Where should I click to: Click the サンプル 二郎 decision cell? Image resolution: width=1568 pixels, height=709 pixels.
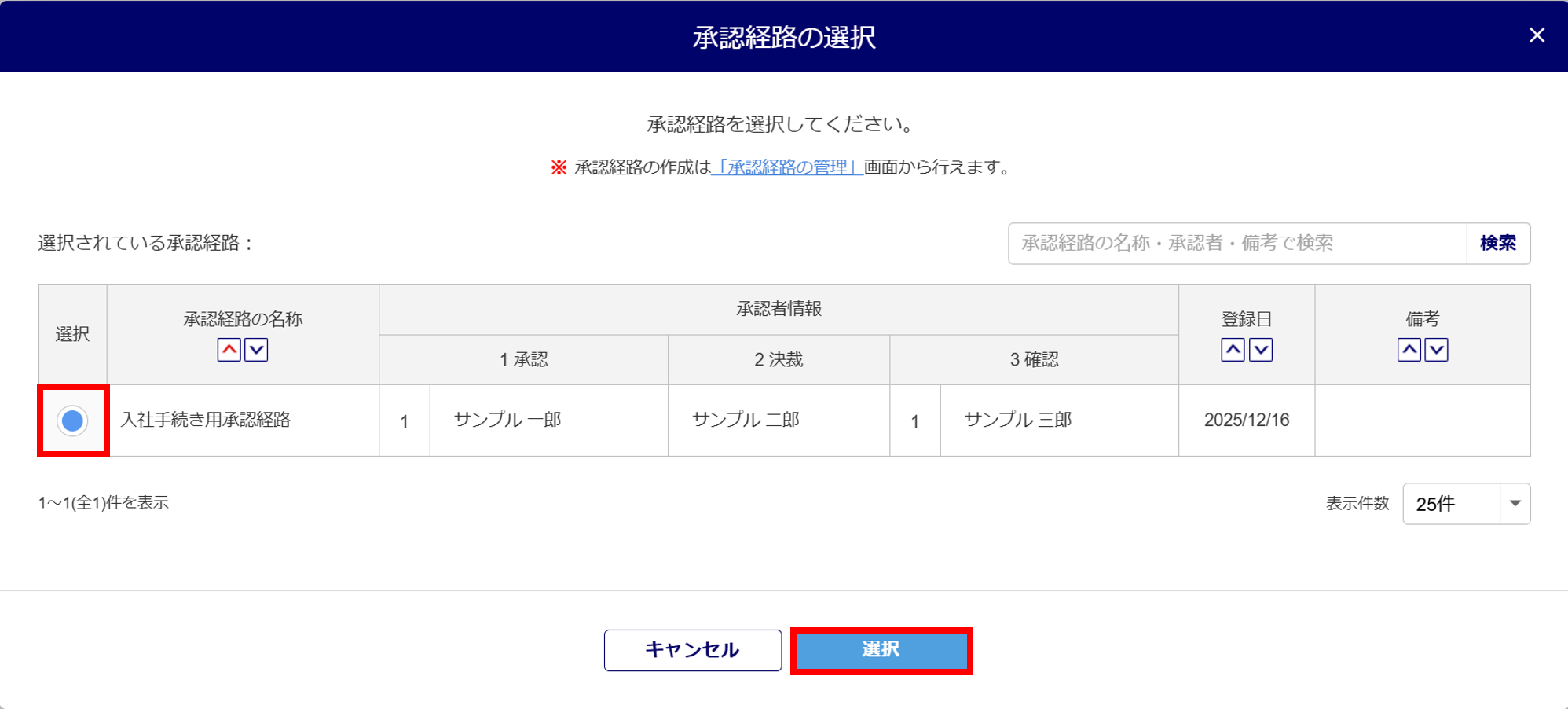click(x=746, y=421)
